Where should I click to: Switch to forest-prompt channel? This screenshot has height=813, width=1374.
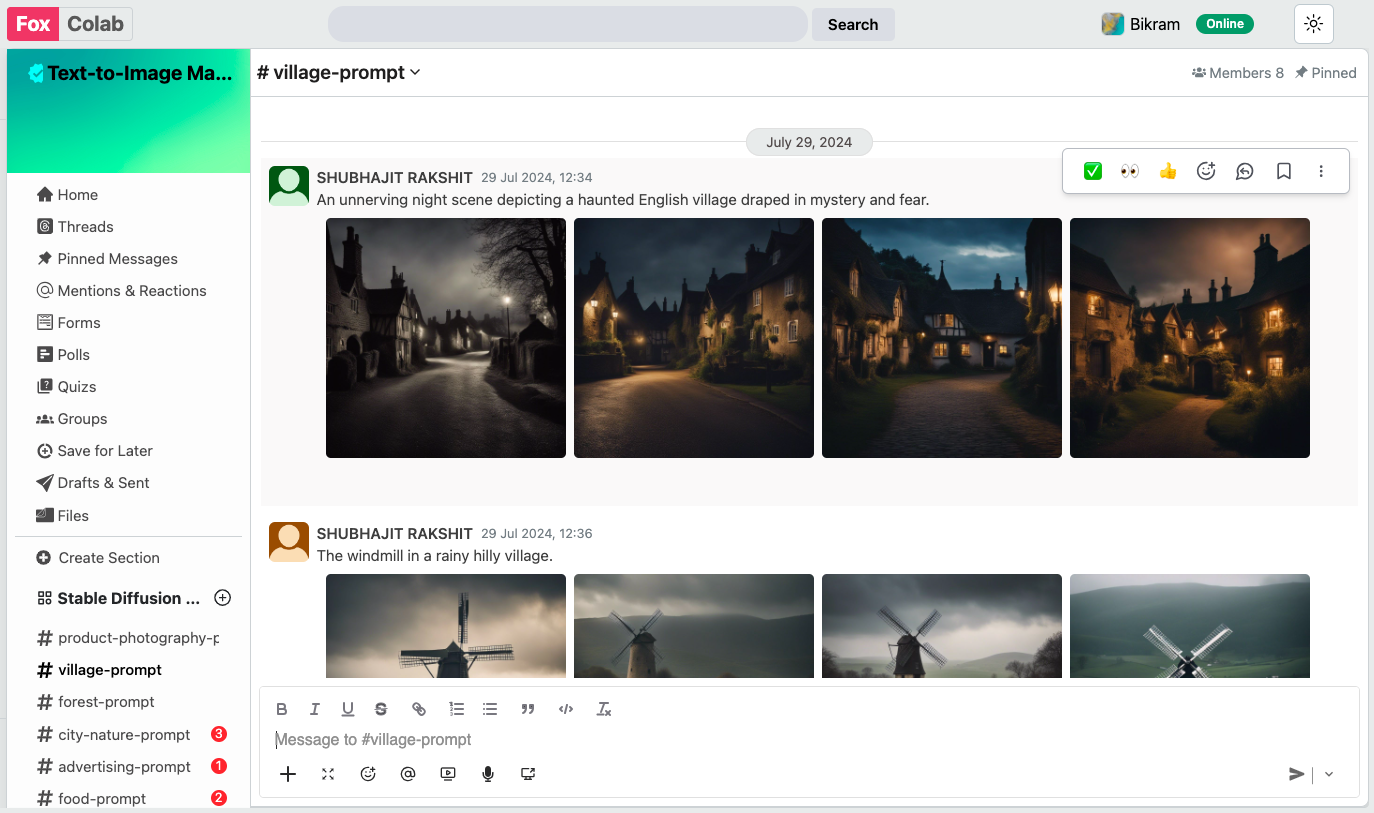coord(106,702)
